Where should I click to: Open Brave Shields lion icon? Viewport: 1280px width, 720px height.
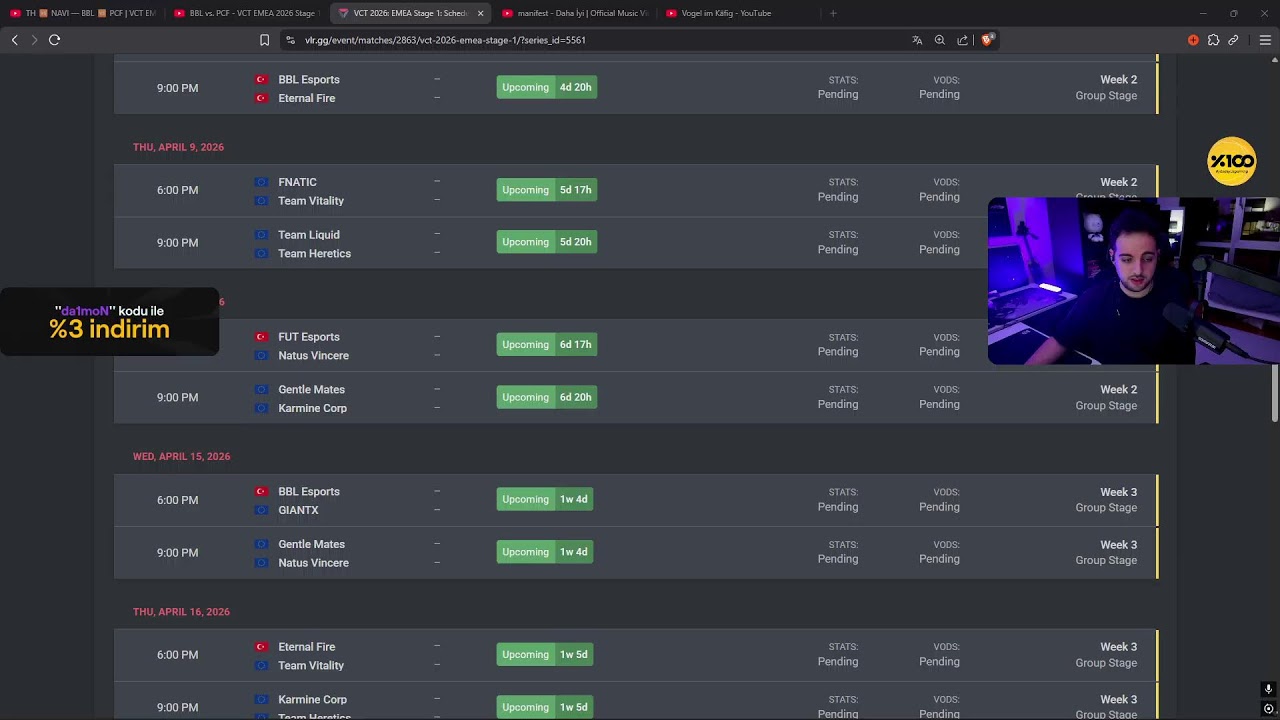click(987, 40)
